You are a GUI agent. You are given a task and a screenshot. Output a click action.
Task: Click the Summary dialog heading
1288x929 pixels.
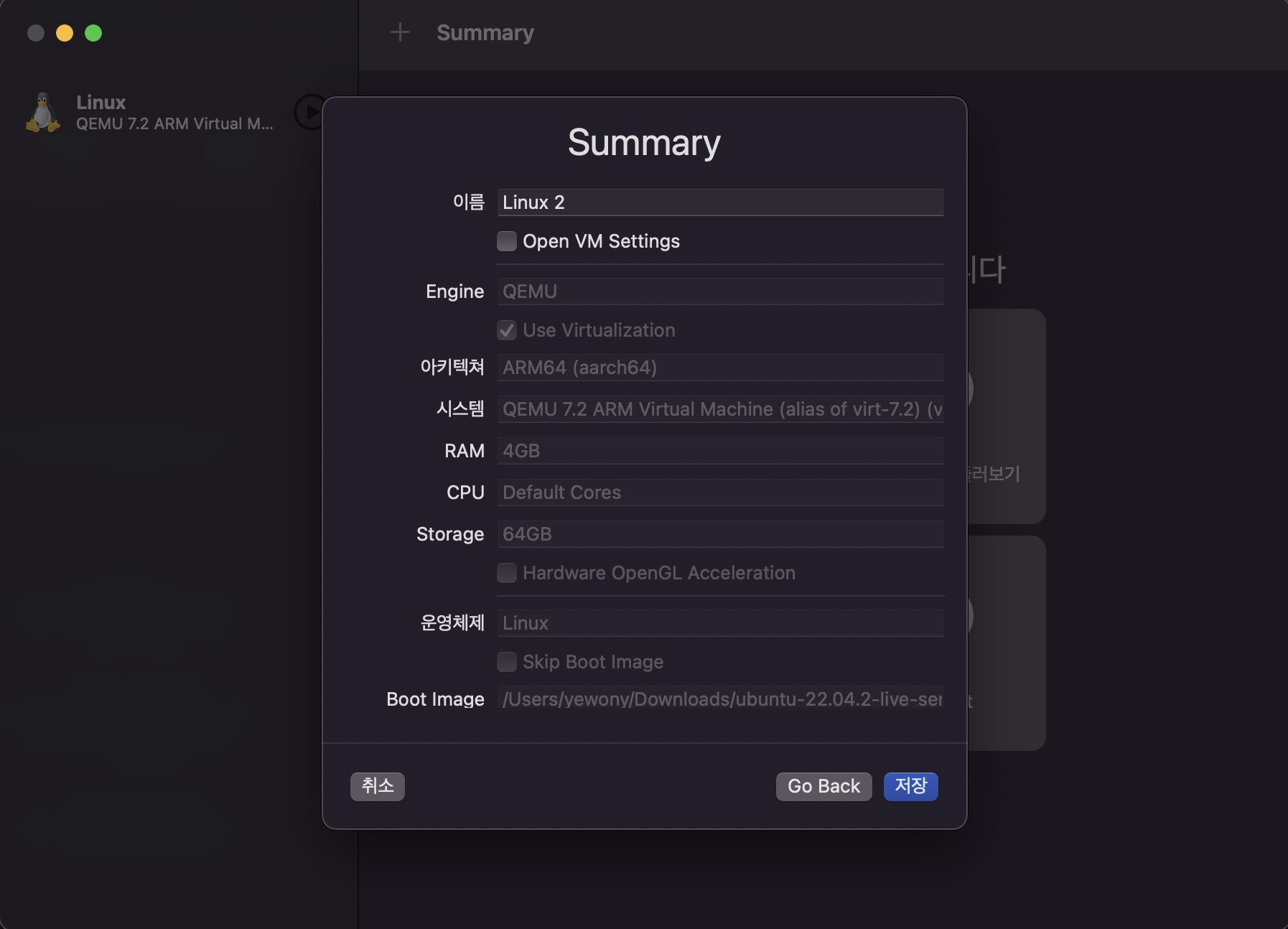(644, 143)
